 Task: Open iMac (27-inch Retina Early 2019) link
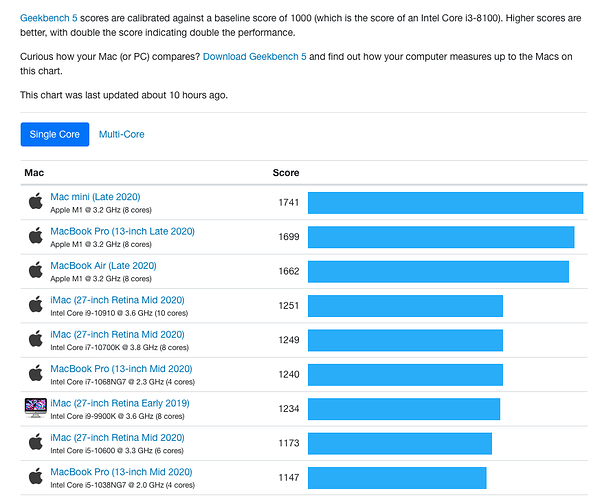[120, 403]
